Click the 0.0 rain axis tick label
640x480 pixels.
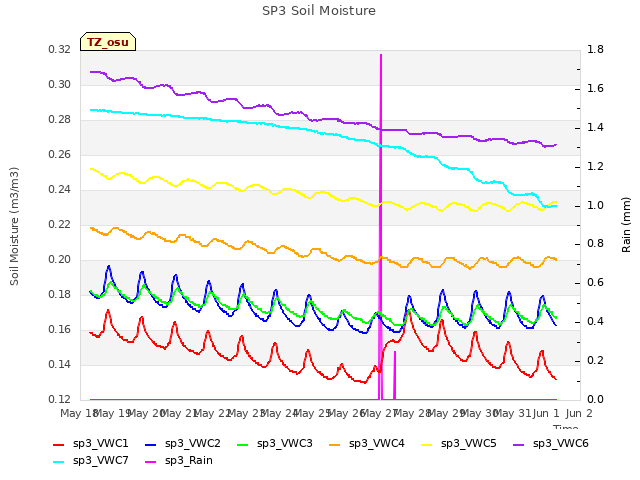point(595,400)
